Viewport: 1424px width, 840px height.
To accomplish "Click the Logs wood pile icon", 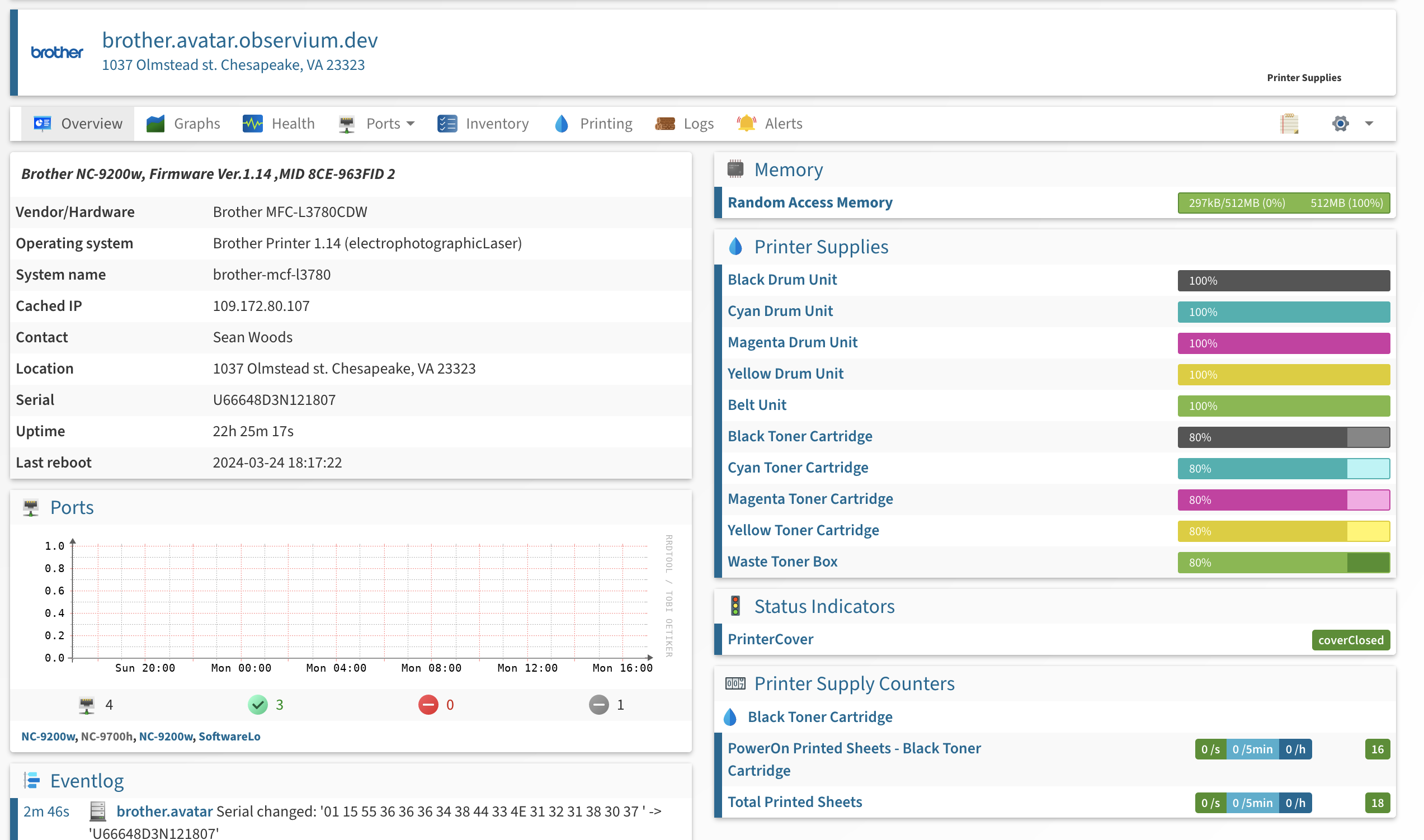I will click(665, 124).
